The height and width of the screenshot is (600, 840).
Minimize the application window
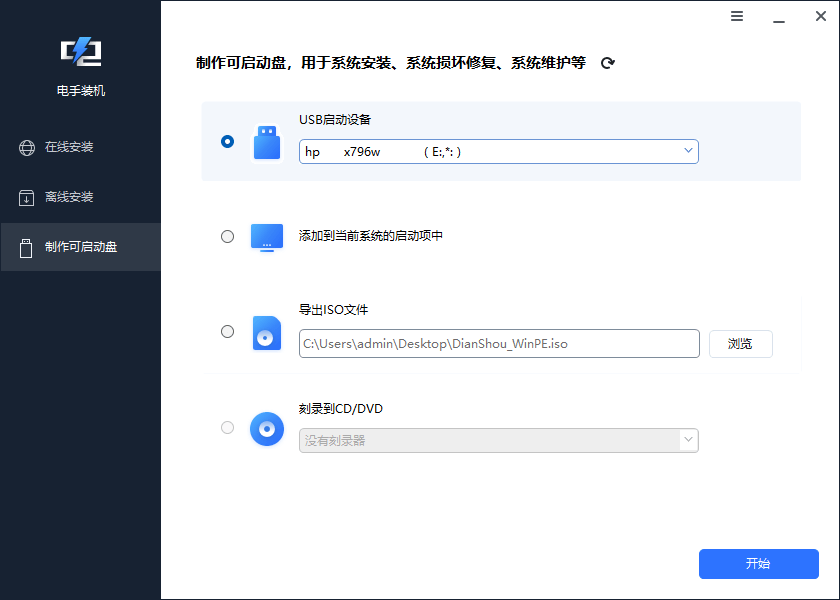[x=775, y=16]
